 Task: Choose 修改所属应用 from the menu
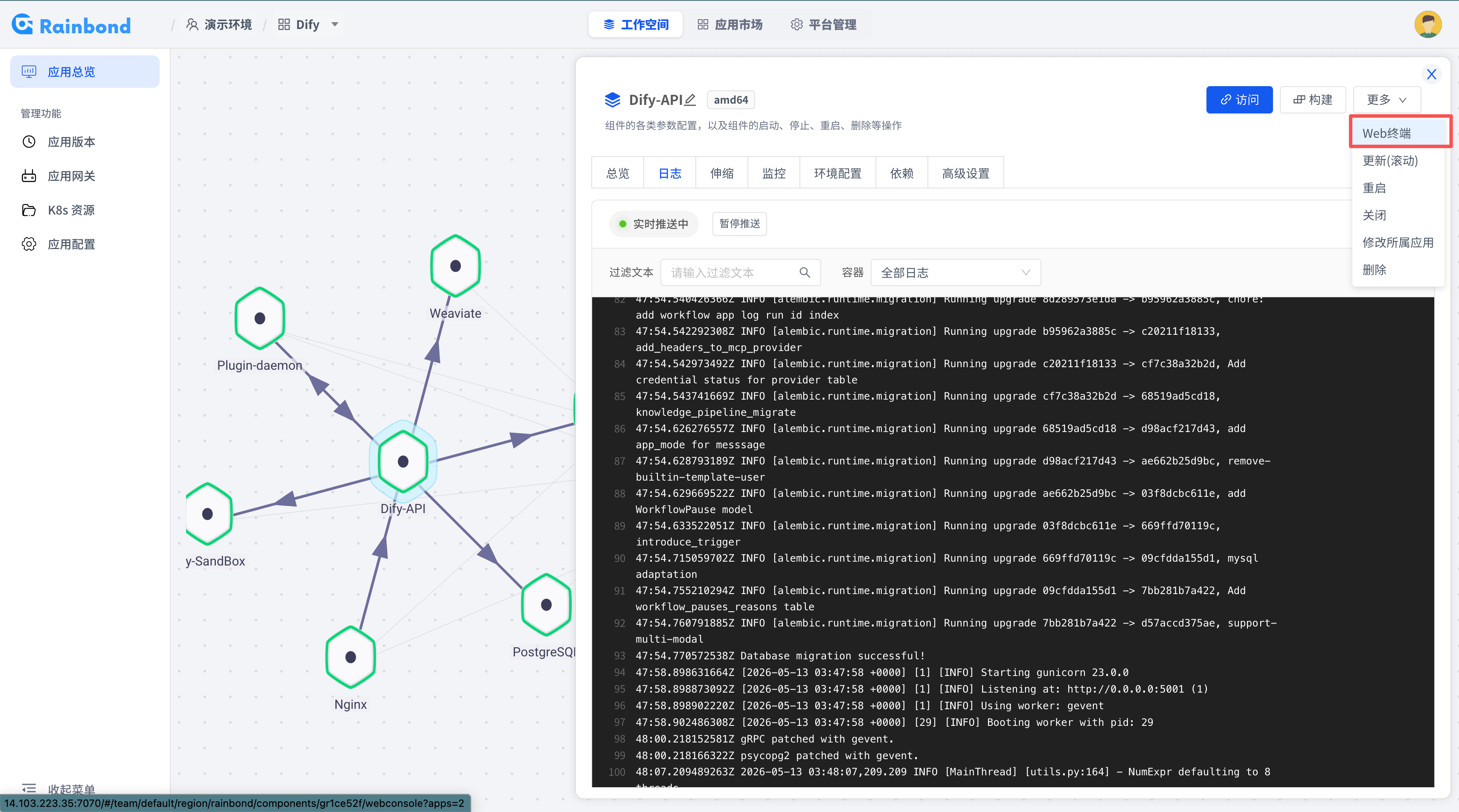click(1399, 242)
